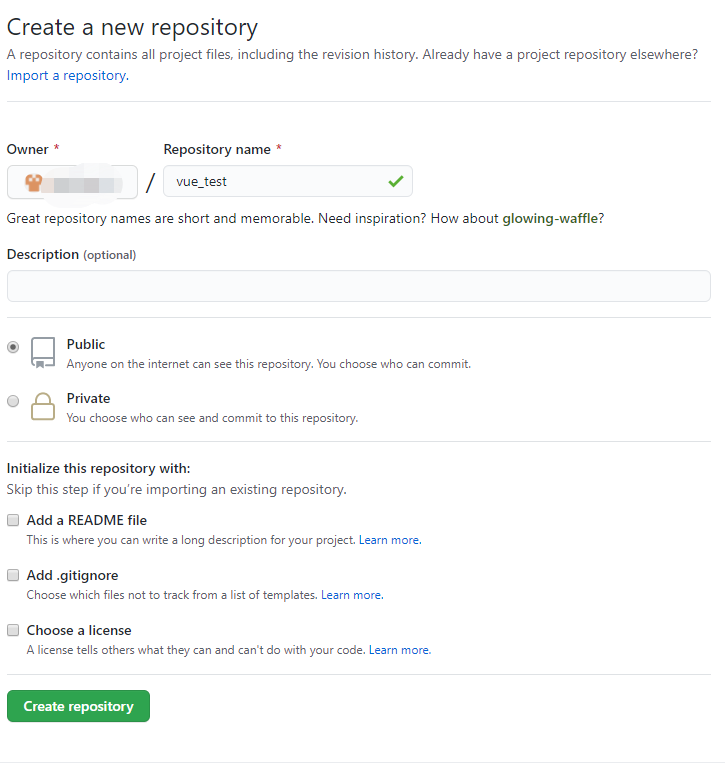The width and height of the screenshot is (725, 763).
Task: Click the Private repository lock icon
Action: [x=43, y=406]
